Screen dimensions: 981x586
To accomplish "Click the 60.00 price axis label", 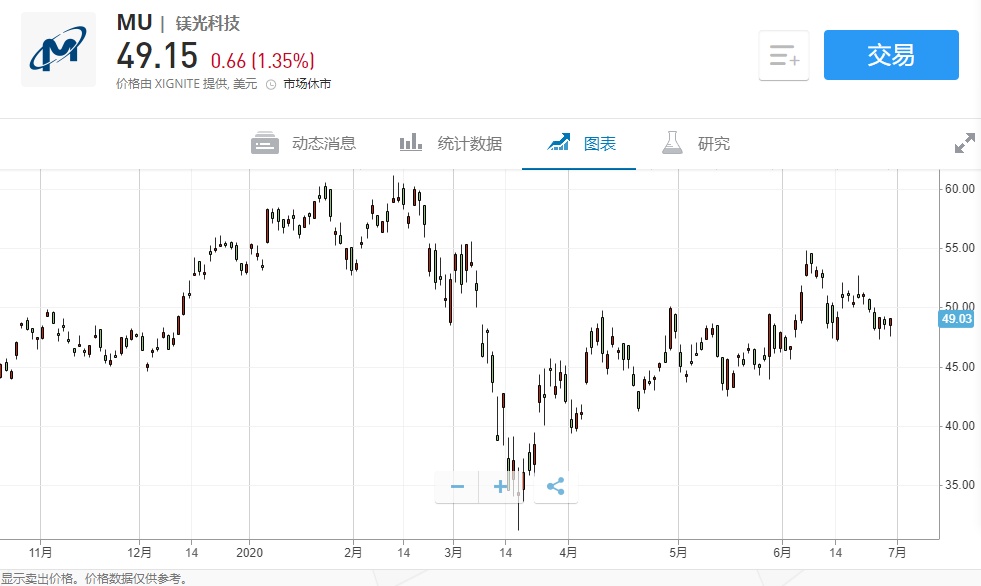I will pyautogui.click(x=959, y=189).
